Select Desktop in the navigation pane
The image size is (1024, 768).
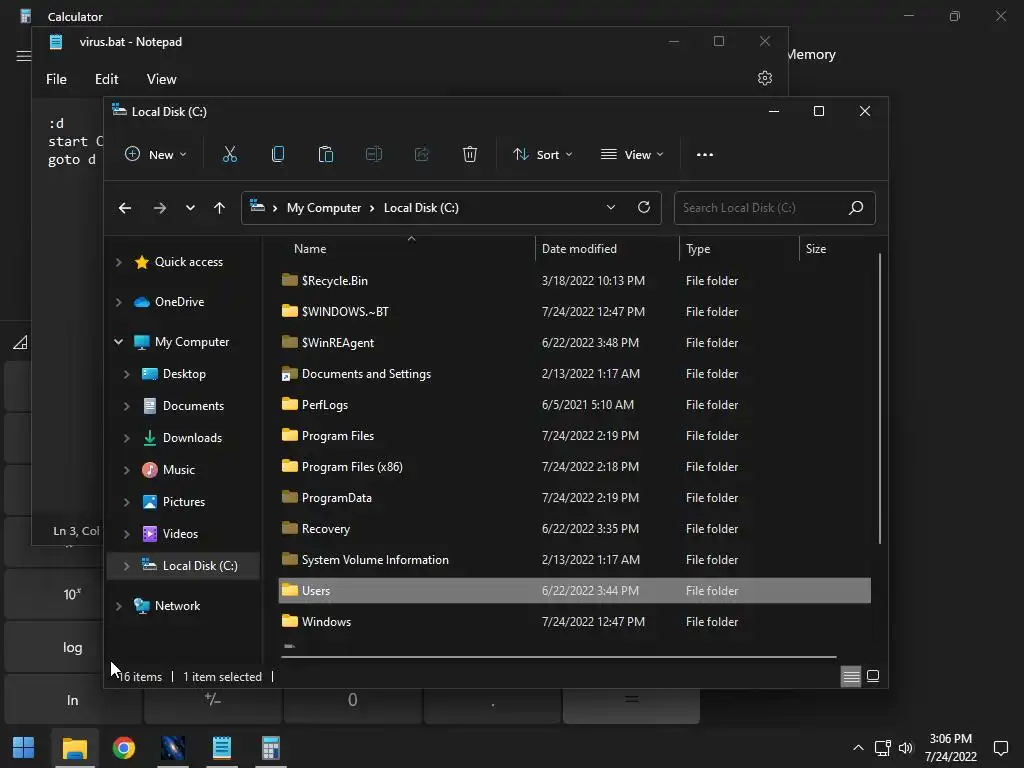184,374
